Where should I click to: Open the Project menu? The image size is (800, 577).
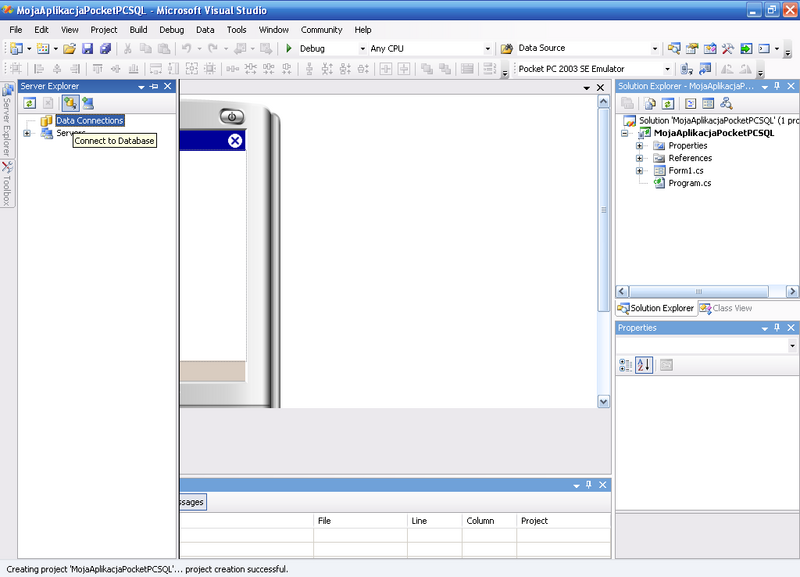point(104,30)
